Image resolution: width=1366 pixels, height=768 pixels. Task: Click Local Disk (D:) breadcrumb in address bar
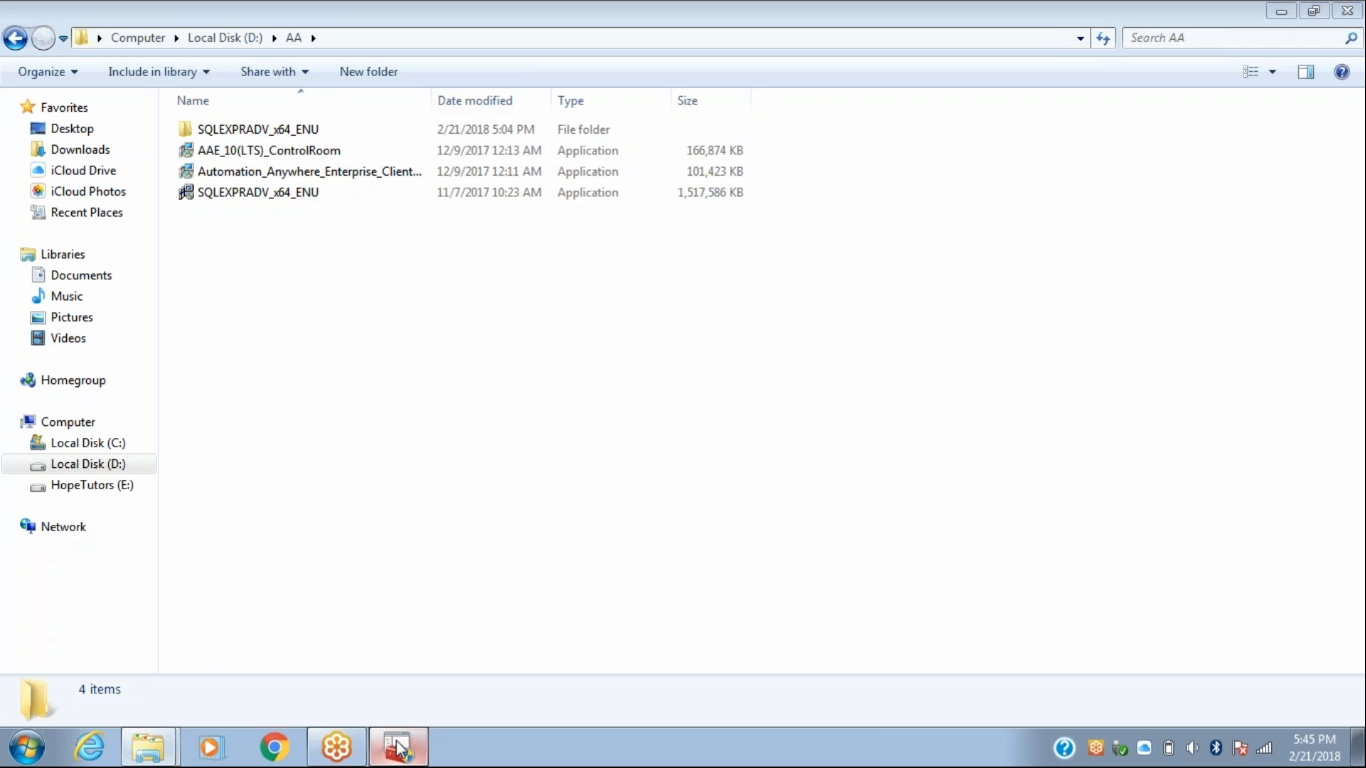pos(225,38)
